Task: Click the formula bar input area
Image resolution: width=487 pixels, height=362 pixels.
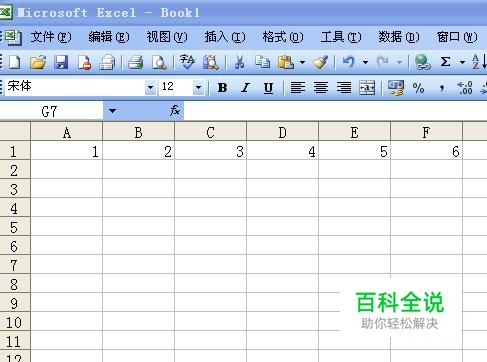Action: point(335,111)
